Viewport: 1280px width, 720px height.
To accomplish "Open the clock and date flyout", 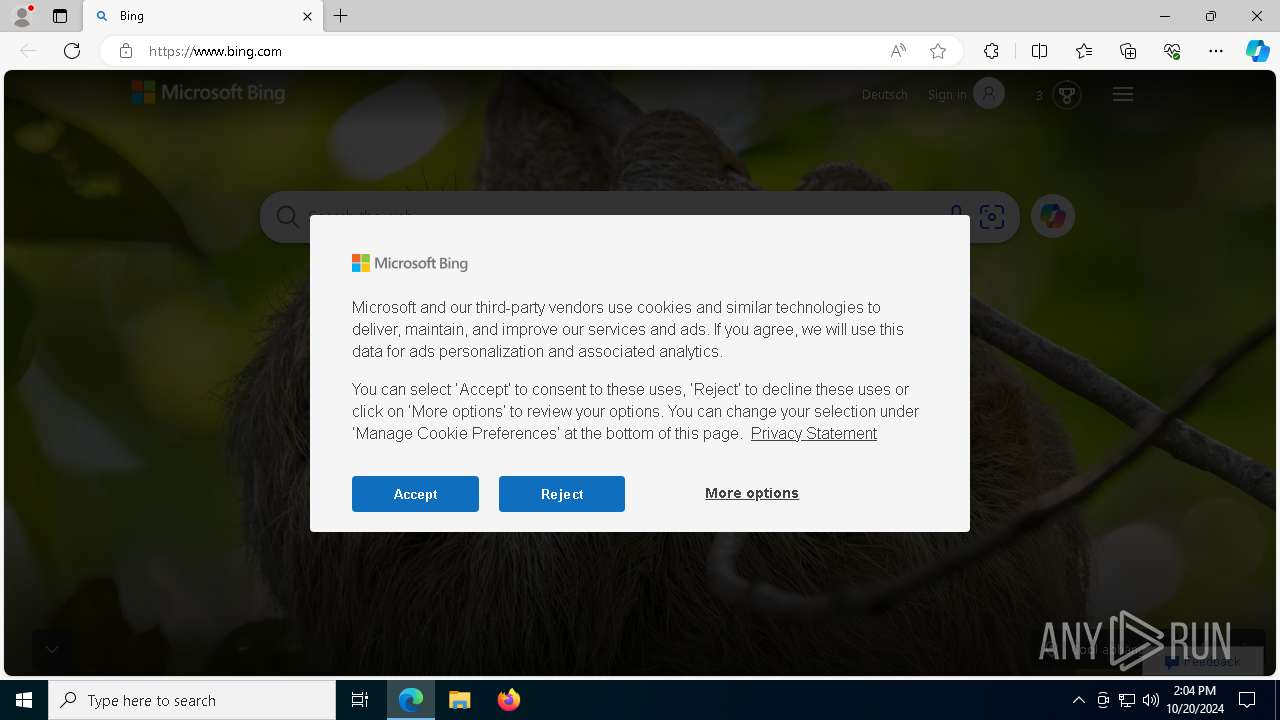I will pyautogui.click(x=1195, y=700).
